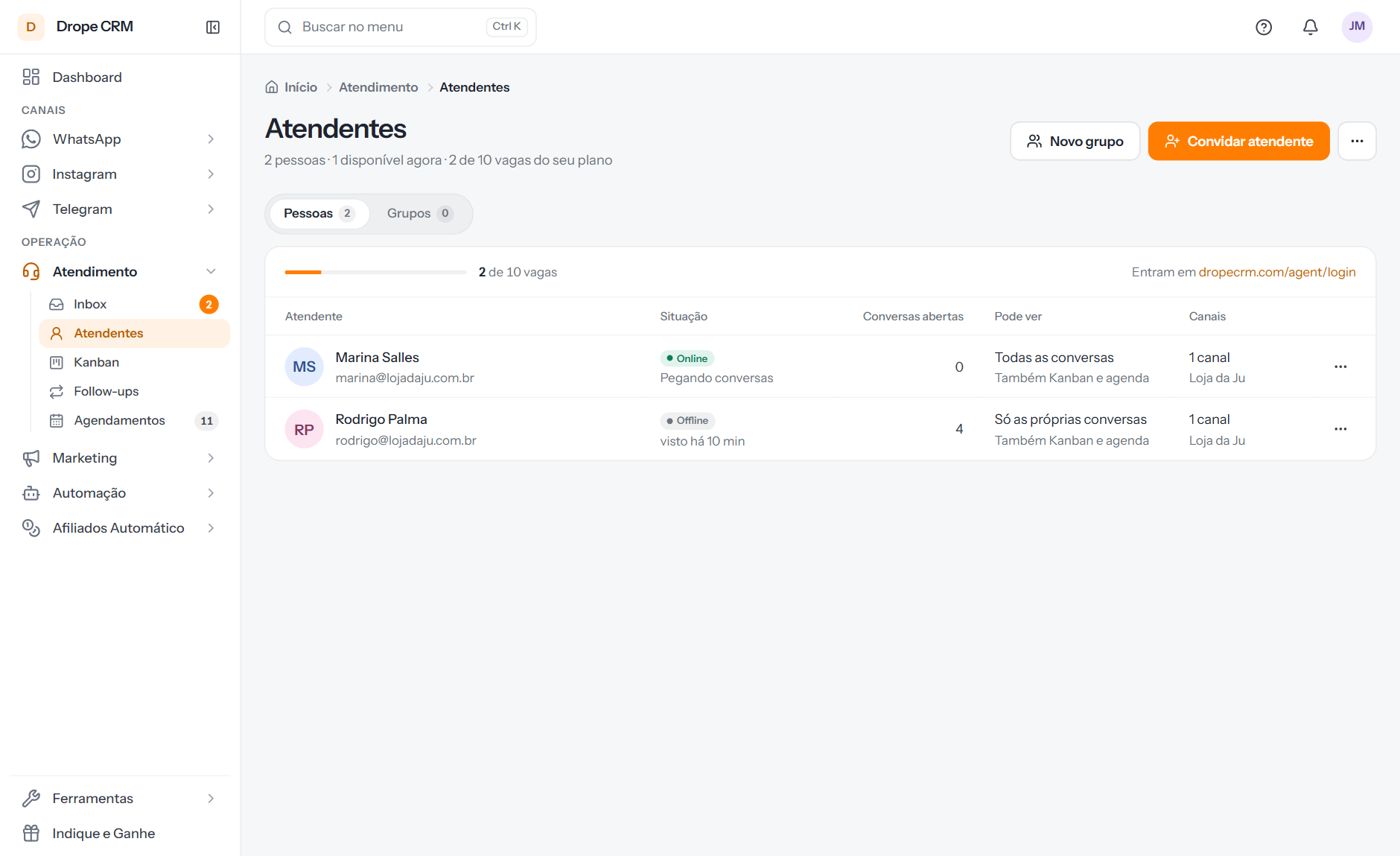Viewport: 1400px width, 856px height.
Task: Click the Automação robot icon
Action: (x=31, y=493)
